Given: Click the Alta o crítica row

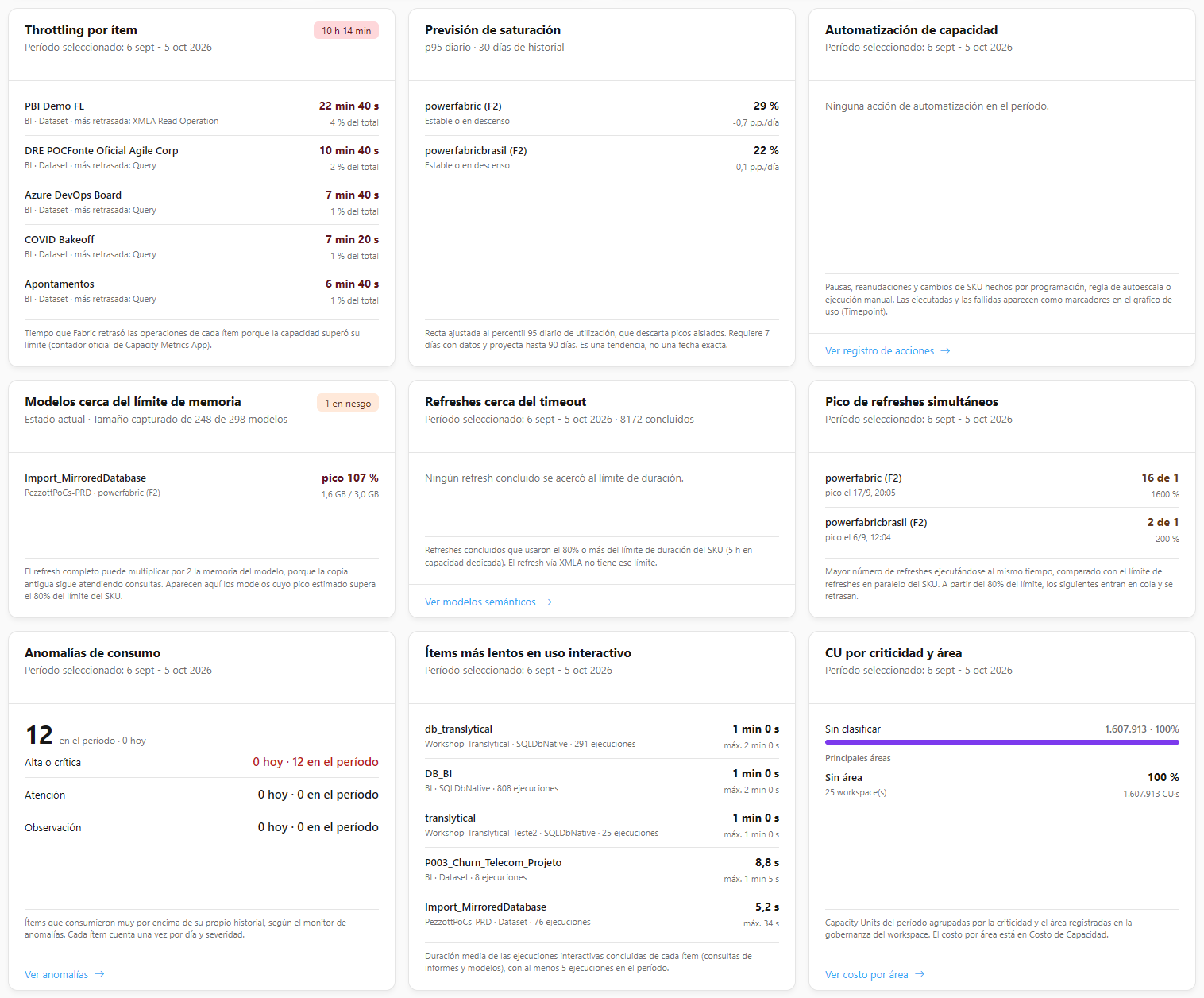Looking at the screenshot, I should click(x=202, y=762).
